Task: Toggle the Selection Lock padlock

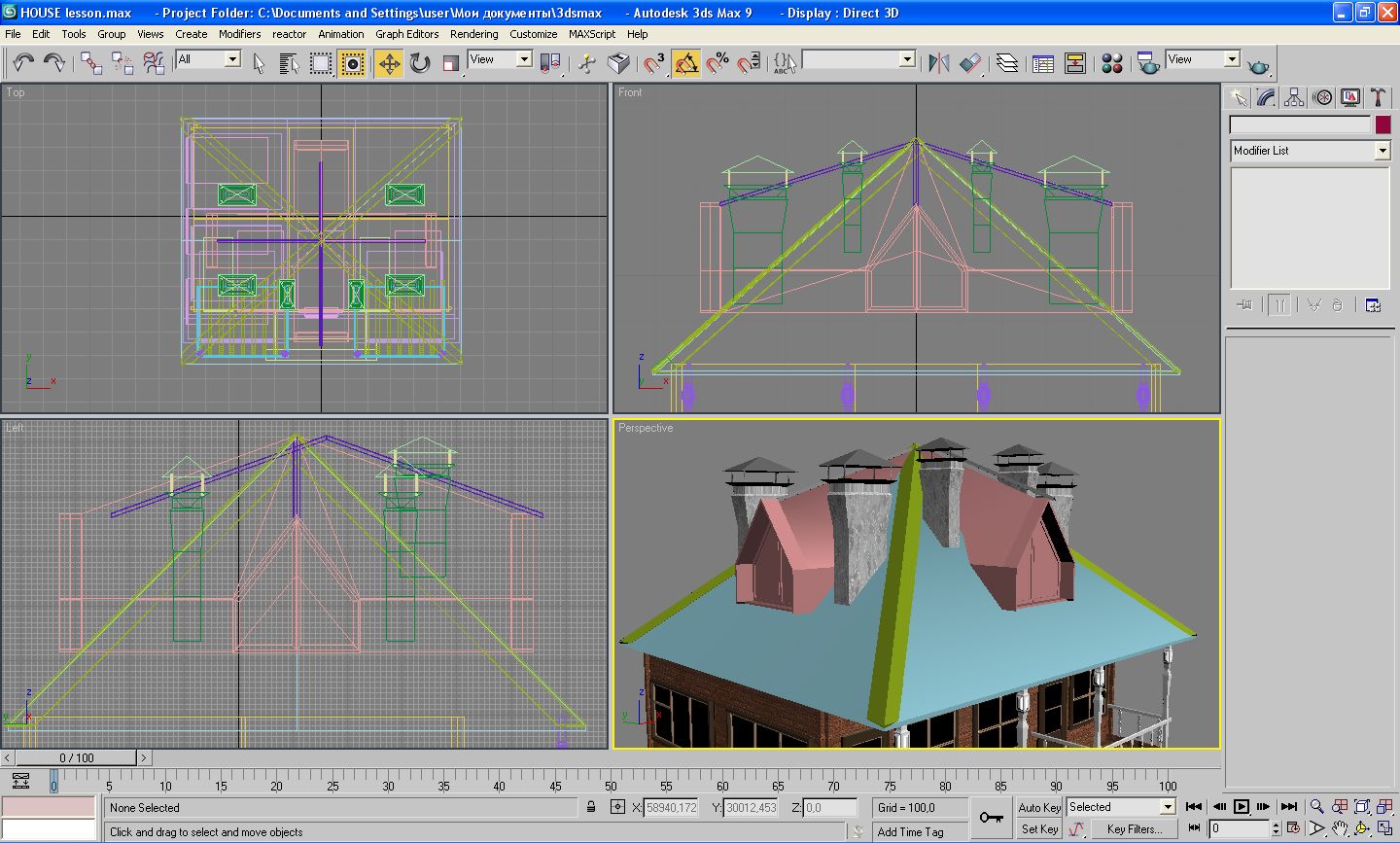Action: tap(591, 807)
